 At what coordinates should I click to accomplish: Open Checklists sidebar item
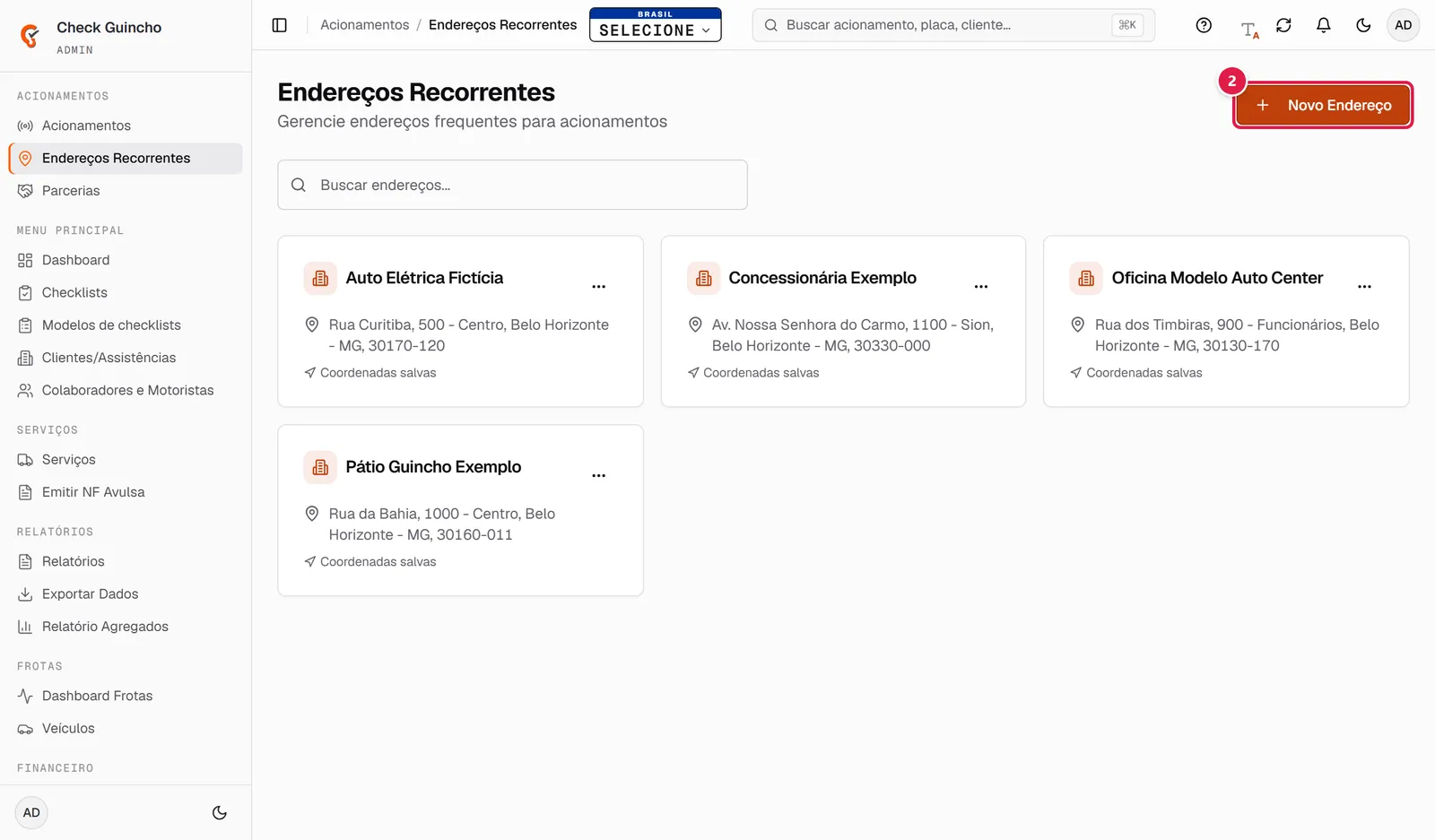click(x=126, y=292)
